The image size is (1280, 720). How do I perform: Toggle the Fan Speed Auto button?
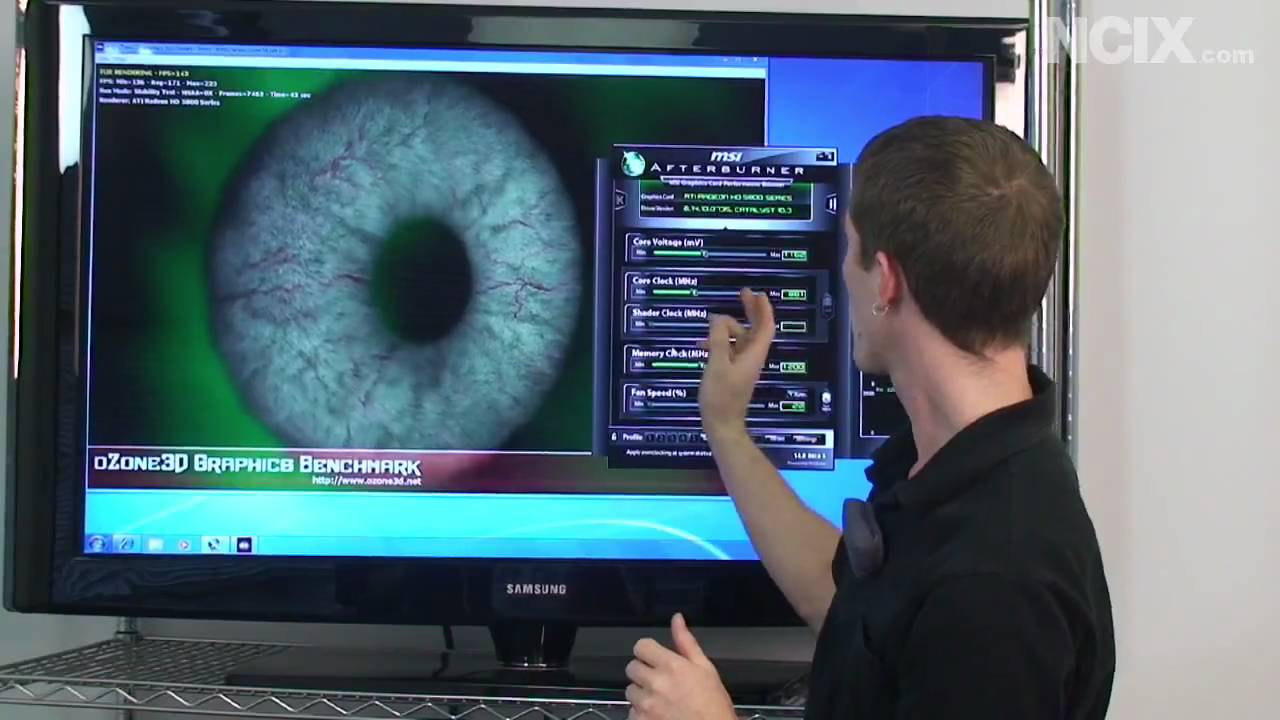coord(797,394)
